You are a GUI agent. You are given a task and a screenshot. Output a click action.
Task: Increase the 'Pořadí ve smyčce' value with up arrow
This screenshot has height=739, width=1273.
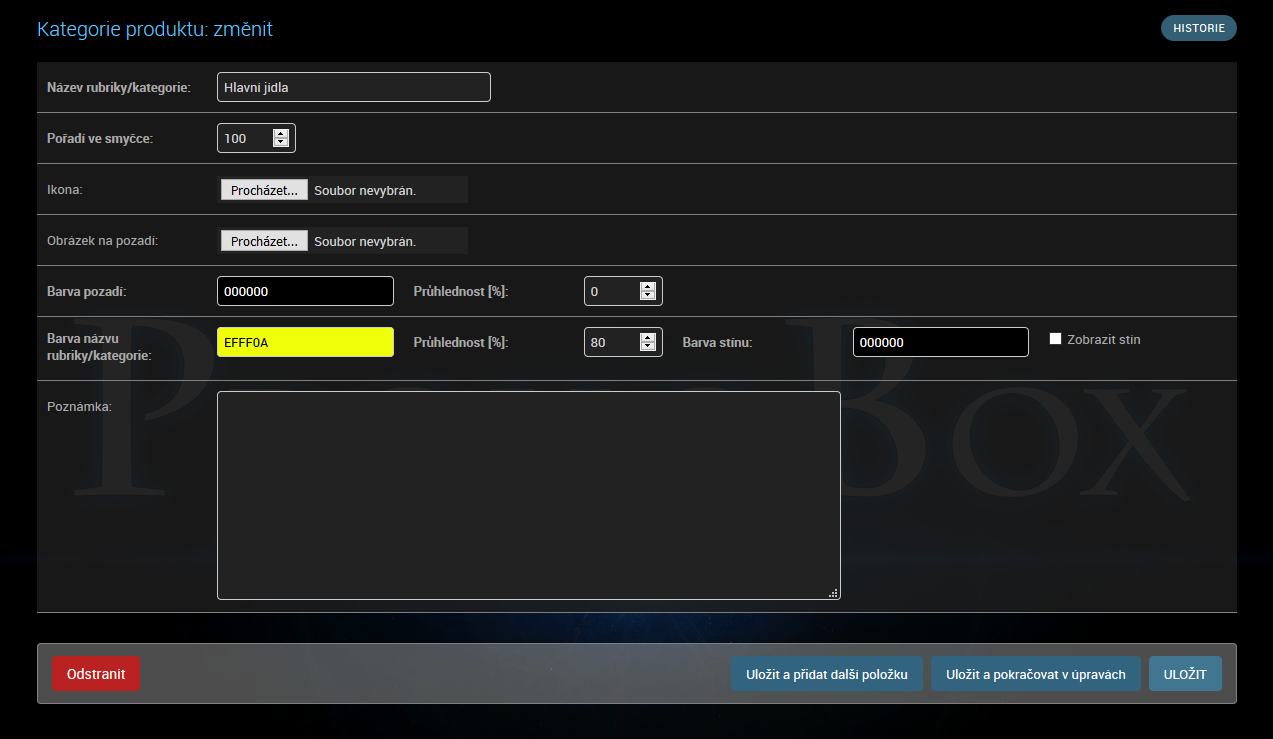[x=281, y=133]
